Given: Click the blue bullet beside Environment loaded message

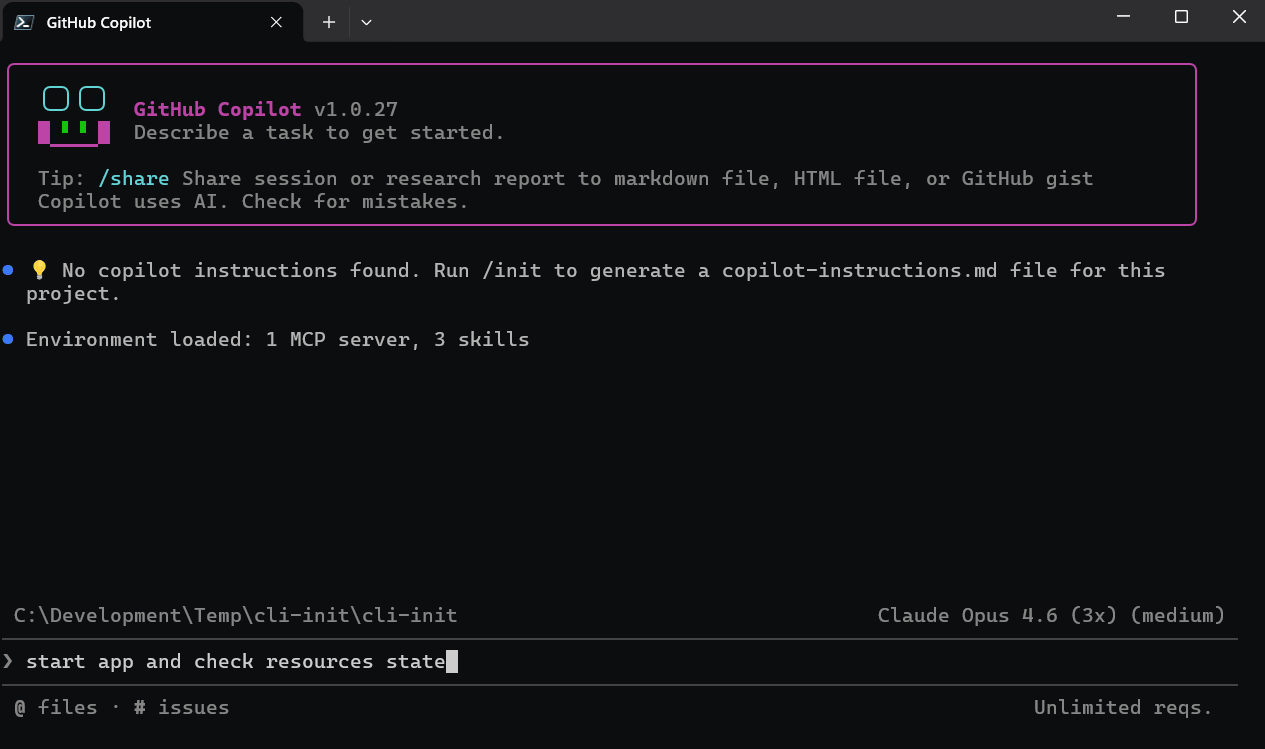Looking at the screenshot, I should 8,338.
